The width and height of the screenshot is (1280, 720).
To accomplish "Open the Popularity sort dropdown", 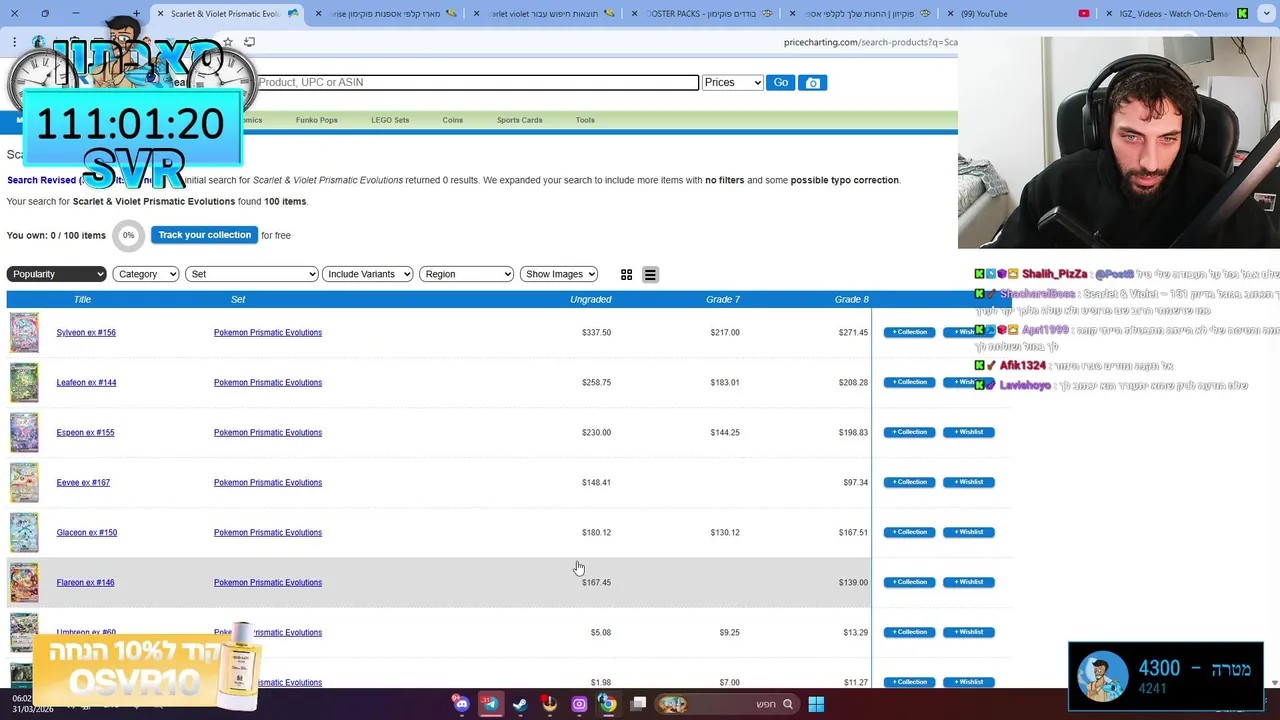I will pos(56,274).
